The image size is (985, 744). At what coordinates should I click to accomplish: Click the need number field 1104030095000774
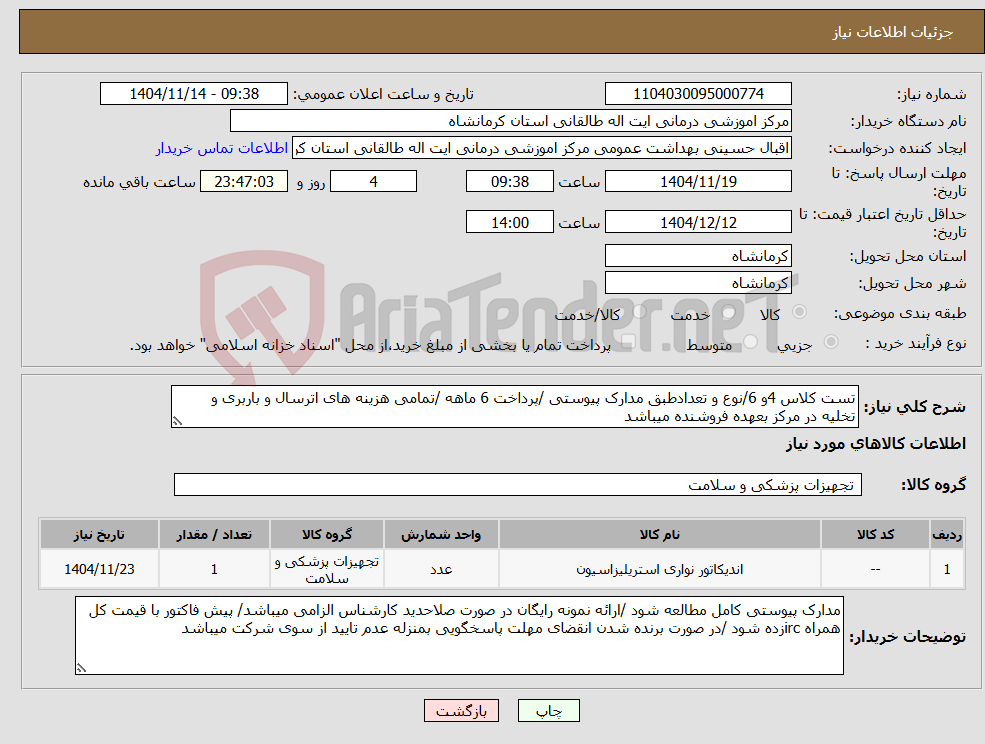698,94
